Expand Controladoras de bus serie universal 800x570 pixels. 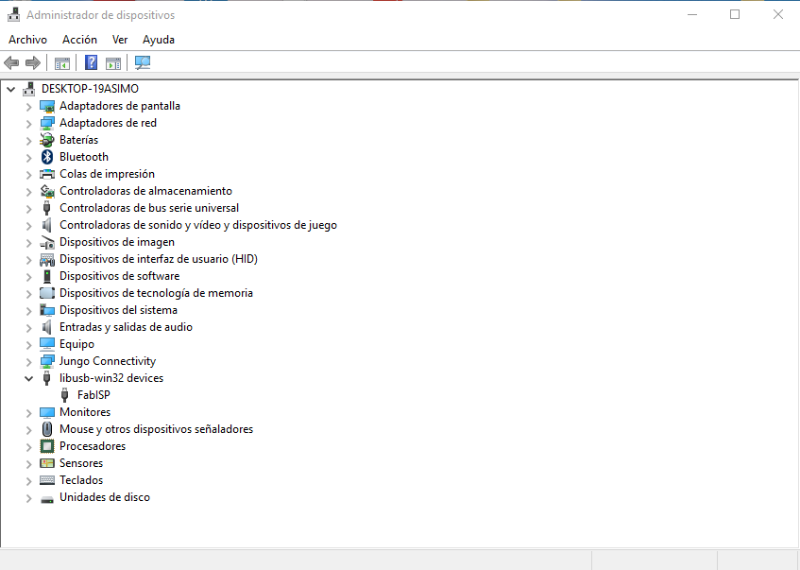tap(29, 209)
